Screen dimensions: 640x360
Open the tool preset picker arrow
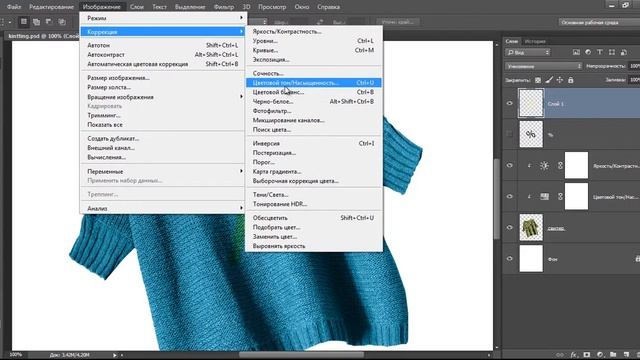pyautogui.click(x=10, y=22)
